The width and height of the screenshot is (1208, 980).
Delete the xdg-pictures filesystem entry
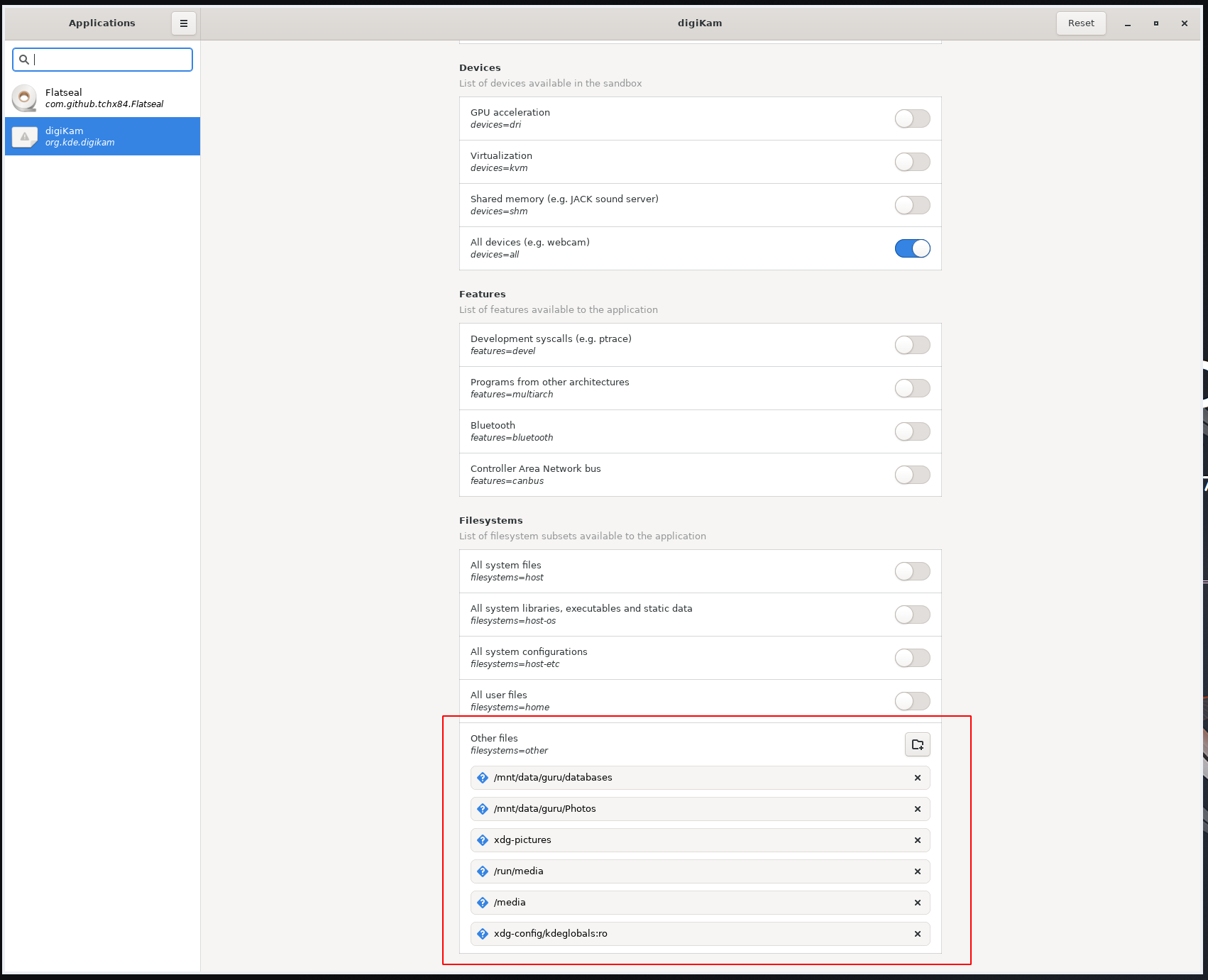[x=917, y=840]
